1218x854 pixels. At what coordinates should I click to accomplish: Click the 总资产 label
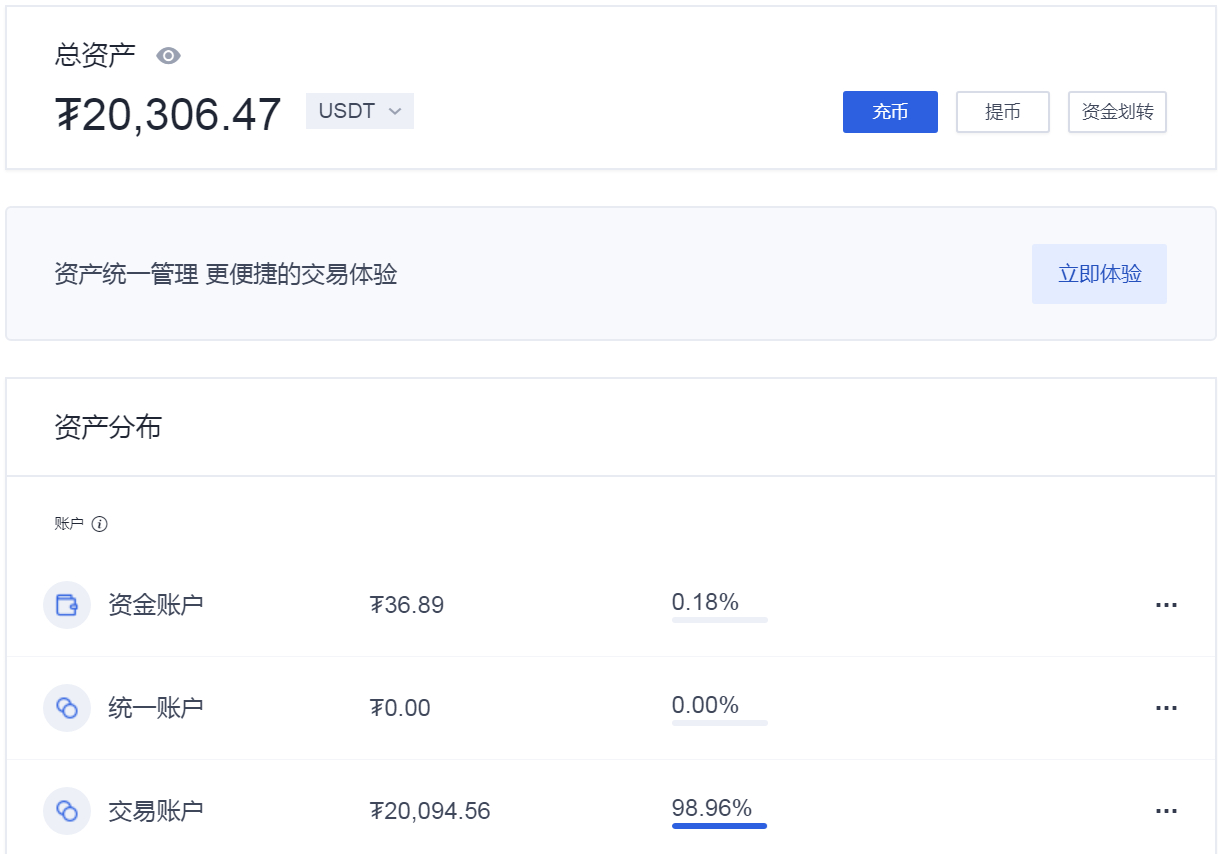click(95, 56)
